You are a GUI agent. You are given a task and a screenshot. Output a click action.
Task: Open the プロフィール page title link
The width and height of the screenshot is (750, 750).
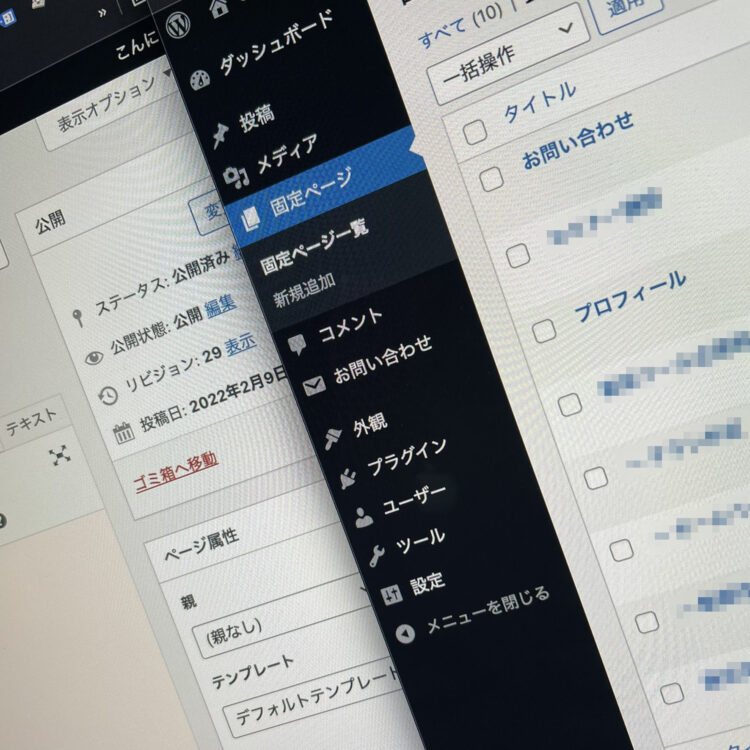(x=630, y=296)
